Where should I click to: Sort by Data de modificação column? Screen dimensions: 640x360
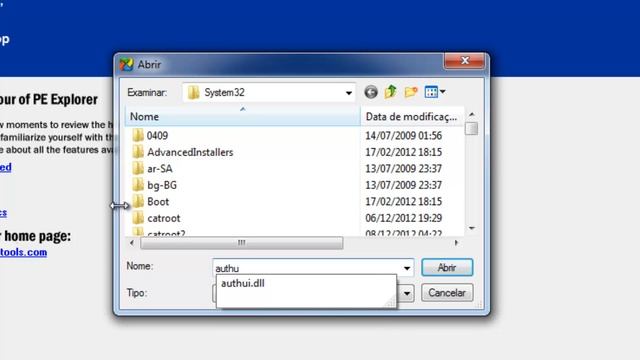coord(412,117)
